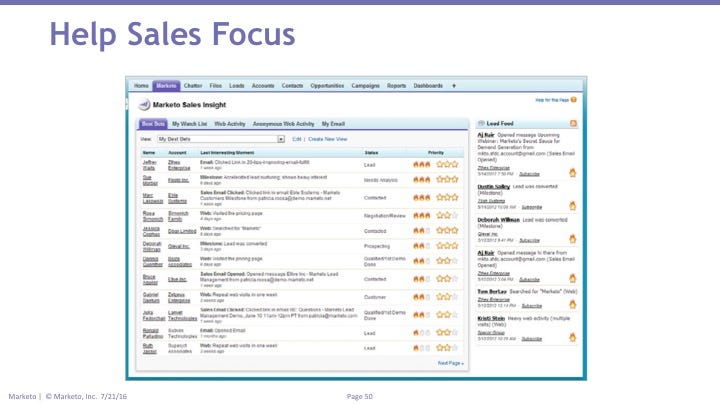This screenshot has height=405, width=720.
Task: Open the Home tab
Action: click(x=141, y=86)
